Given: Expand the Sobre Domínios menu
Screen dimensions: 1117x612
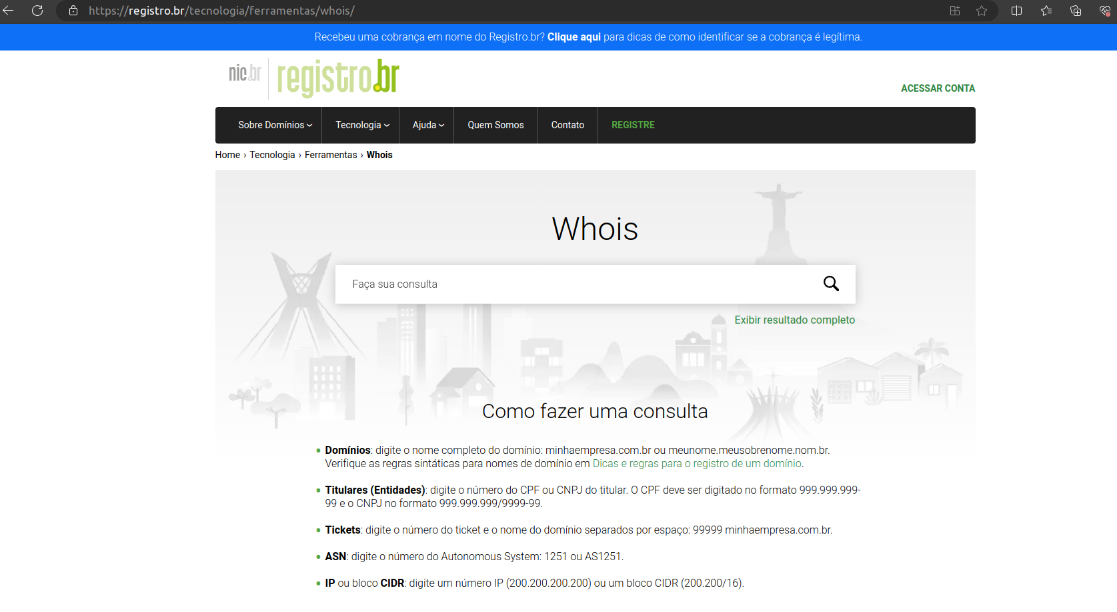Looking at the screenshot, I should (275, 125).
